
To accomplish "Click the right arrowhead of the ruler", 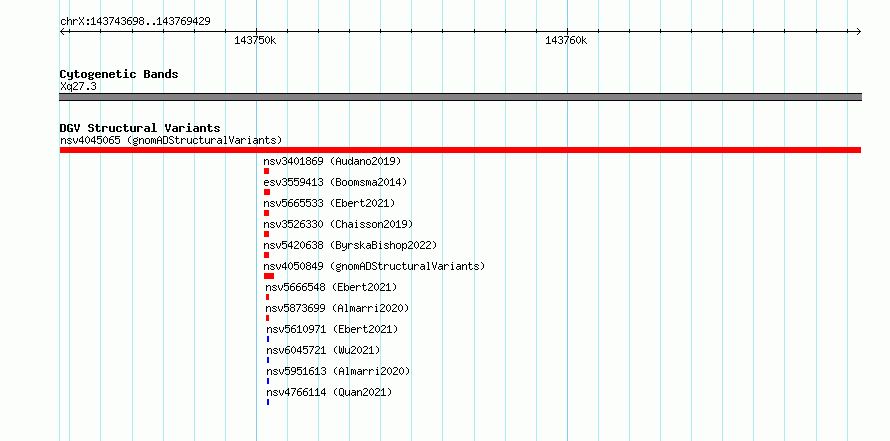I will [x=858, y=31].
